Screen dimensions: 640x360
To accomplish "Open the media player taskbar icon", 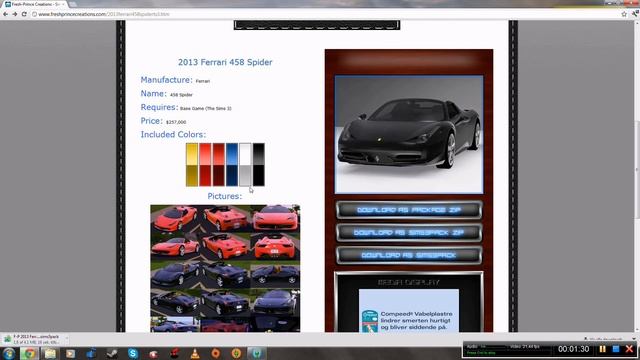I will (71, 353).
